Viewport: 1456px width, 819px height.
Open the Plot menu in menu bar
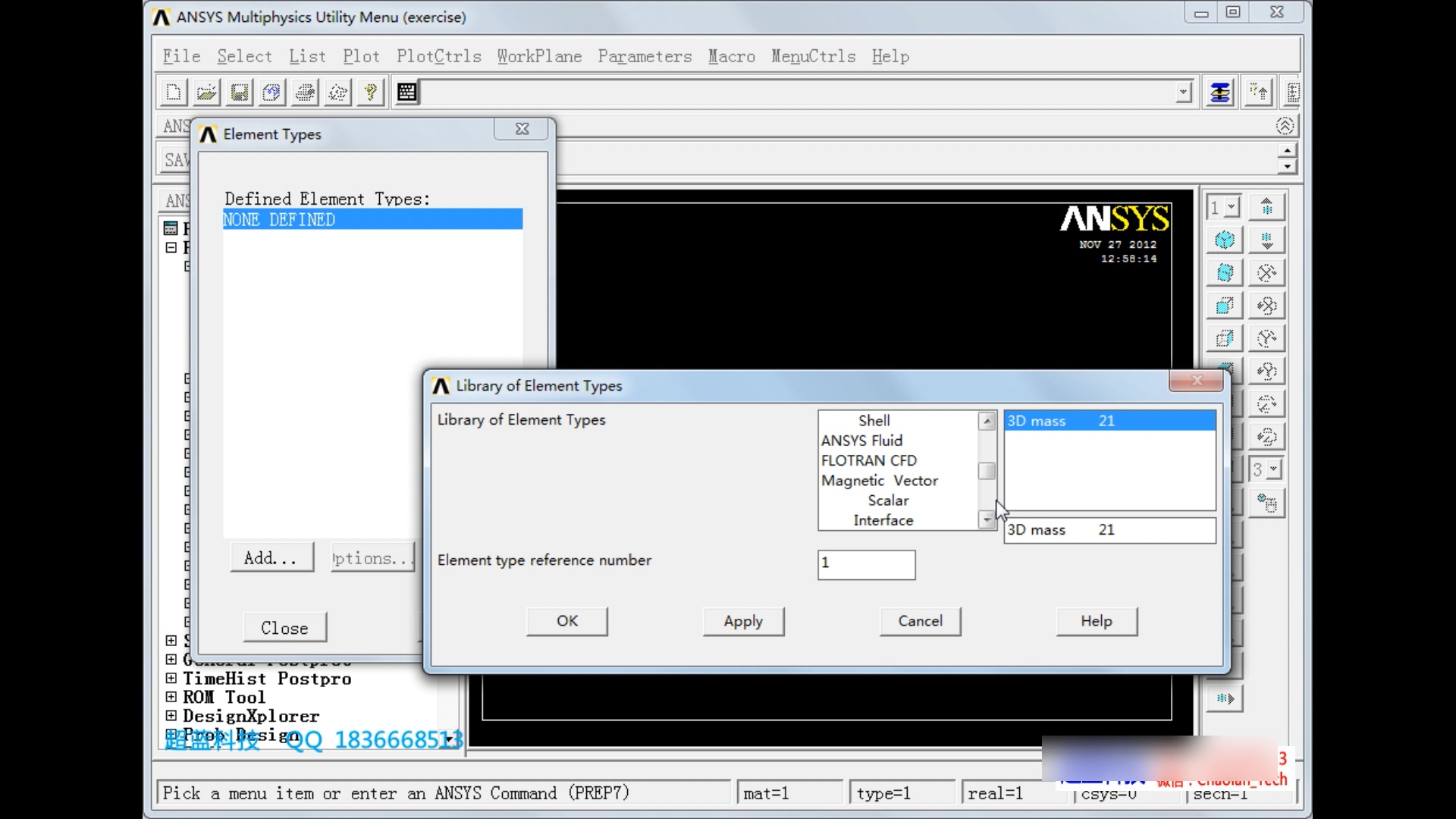click(x=361, y=56)
